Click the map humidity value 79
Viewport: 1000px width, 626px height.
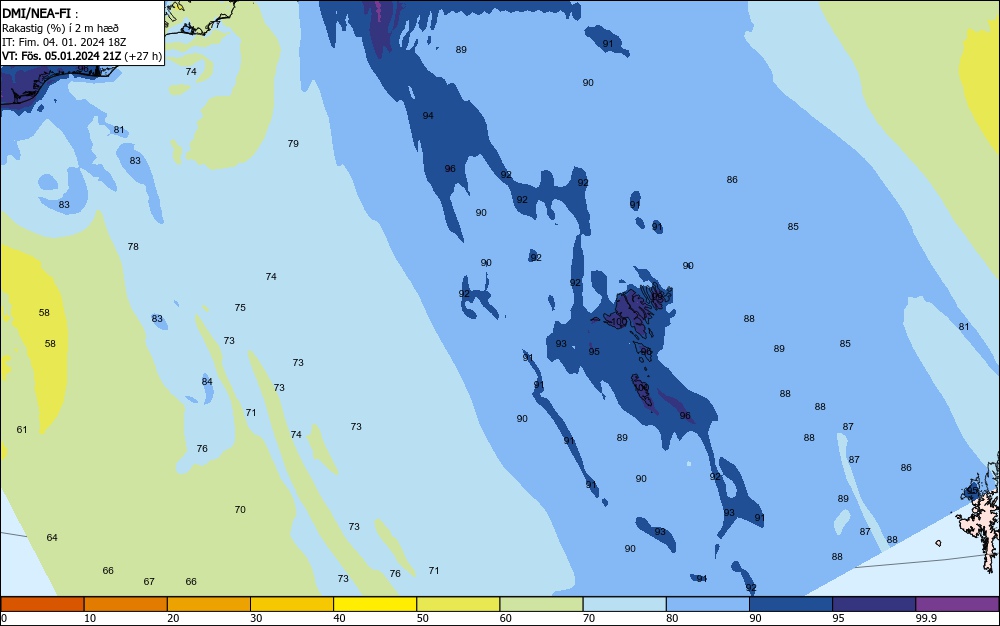coord(293,143)
